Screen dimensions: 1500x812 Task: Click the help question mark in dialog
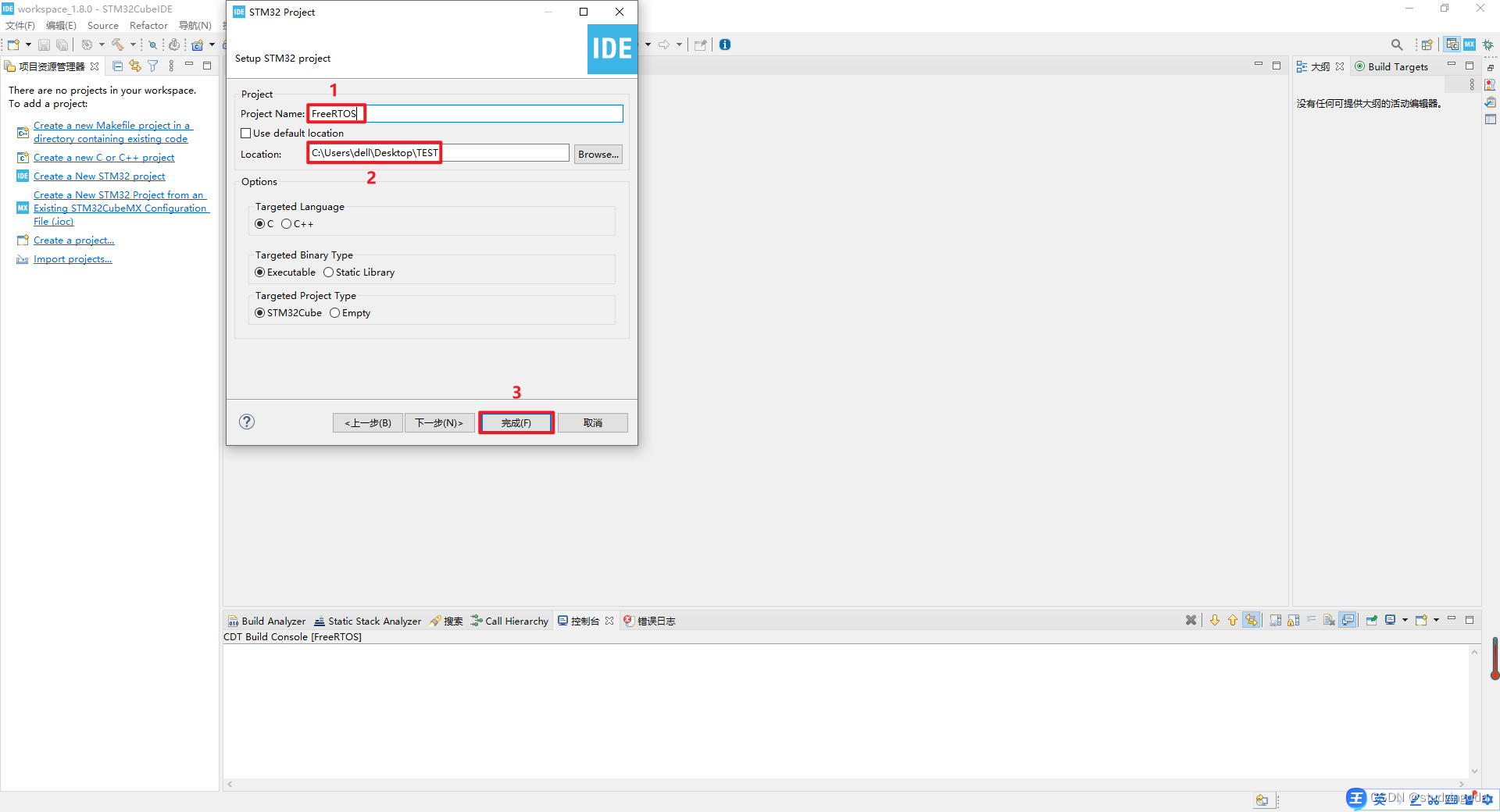point(247,422)
